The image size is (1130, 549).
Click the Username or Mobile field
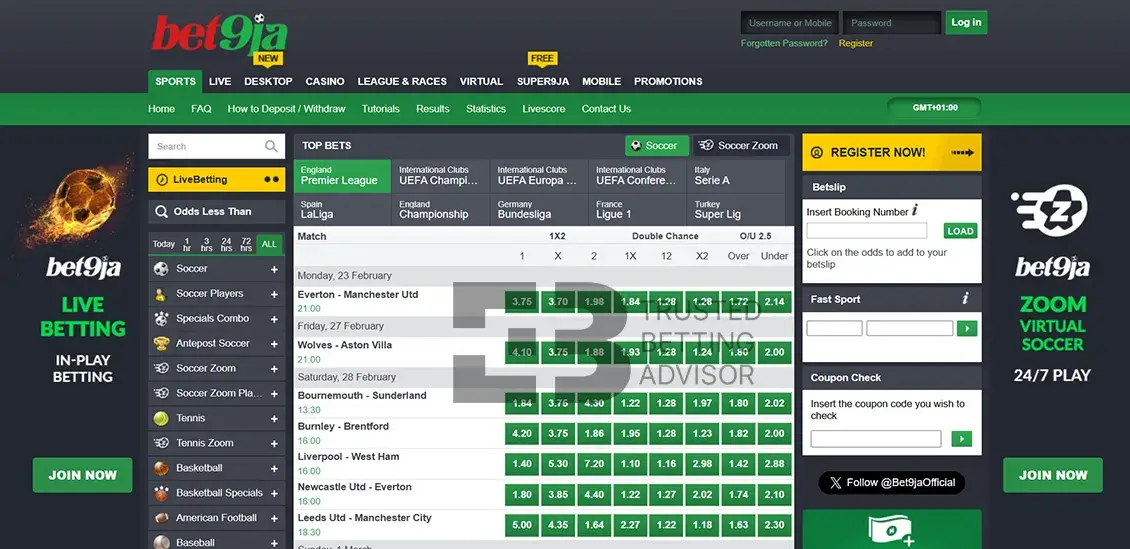790,22
